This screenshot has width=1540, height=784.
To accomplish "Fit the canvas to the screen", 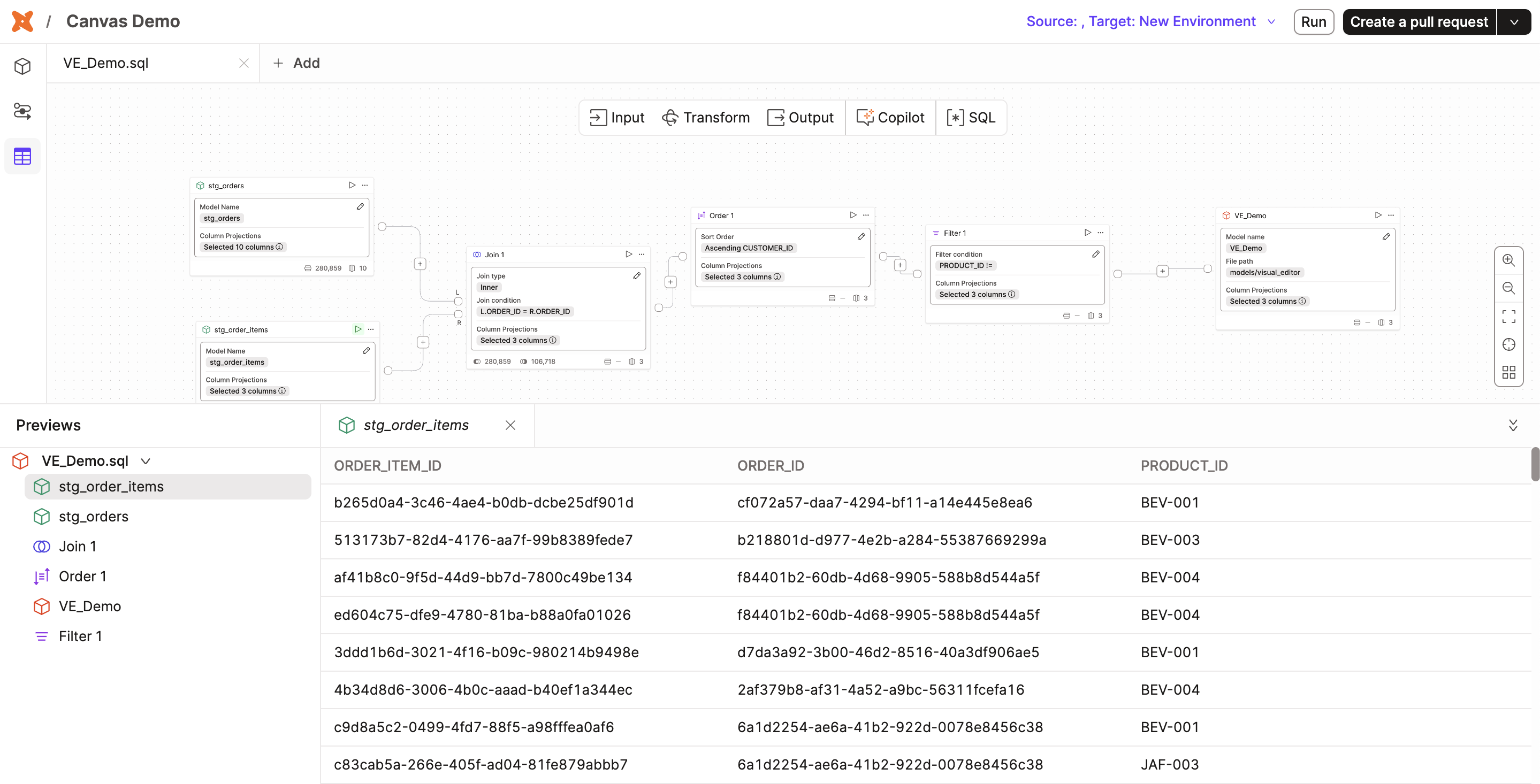I will 1509,316.
